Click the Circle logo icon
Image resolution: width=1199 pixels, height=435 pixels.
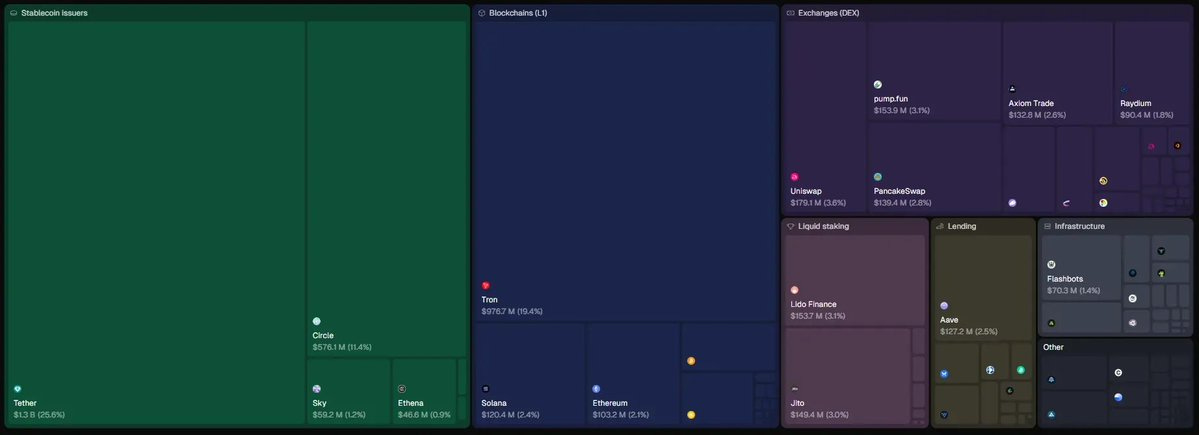(x=317, y=322)
